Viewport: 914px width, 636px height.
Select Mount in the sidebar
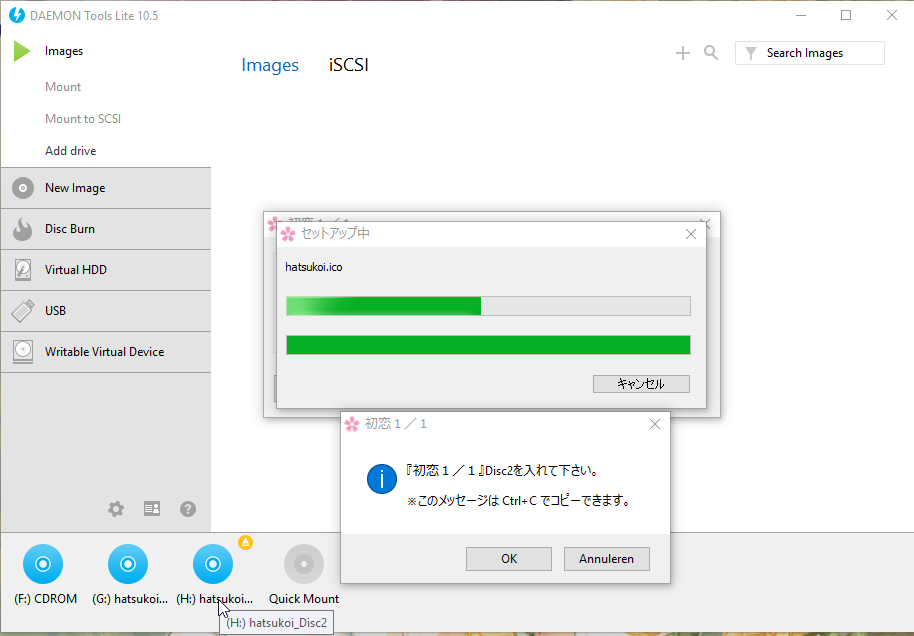(63, 87)
